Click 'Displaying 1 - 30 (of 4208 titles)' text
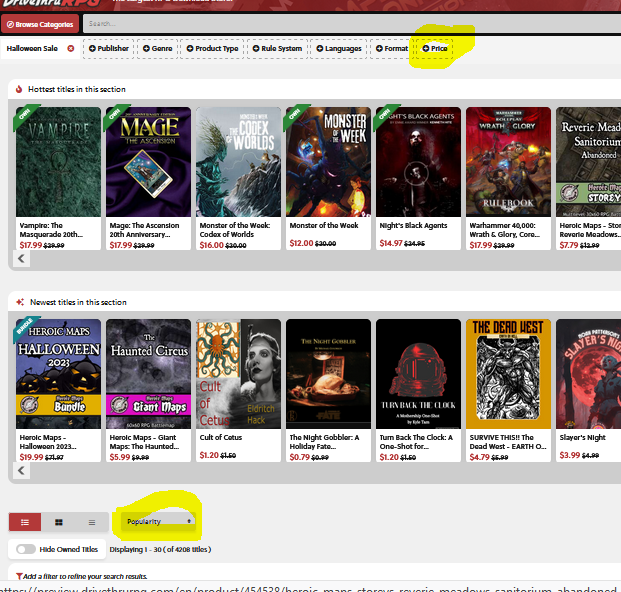Screen dimensions: 621x592 click(x=160, y=549)
